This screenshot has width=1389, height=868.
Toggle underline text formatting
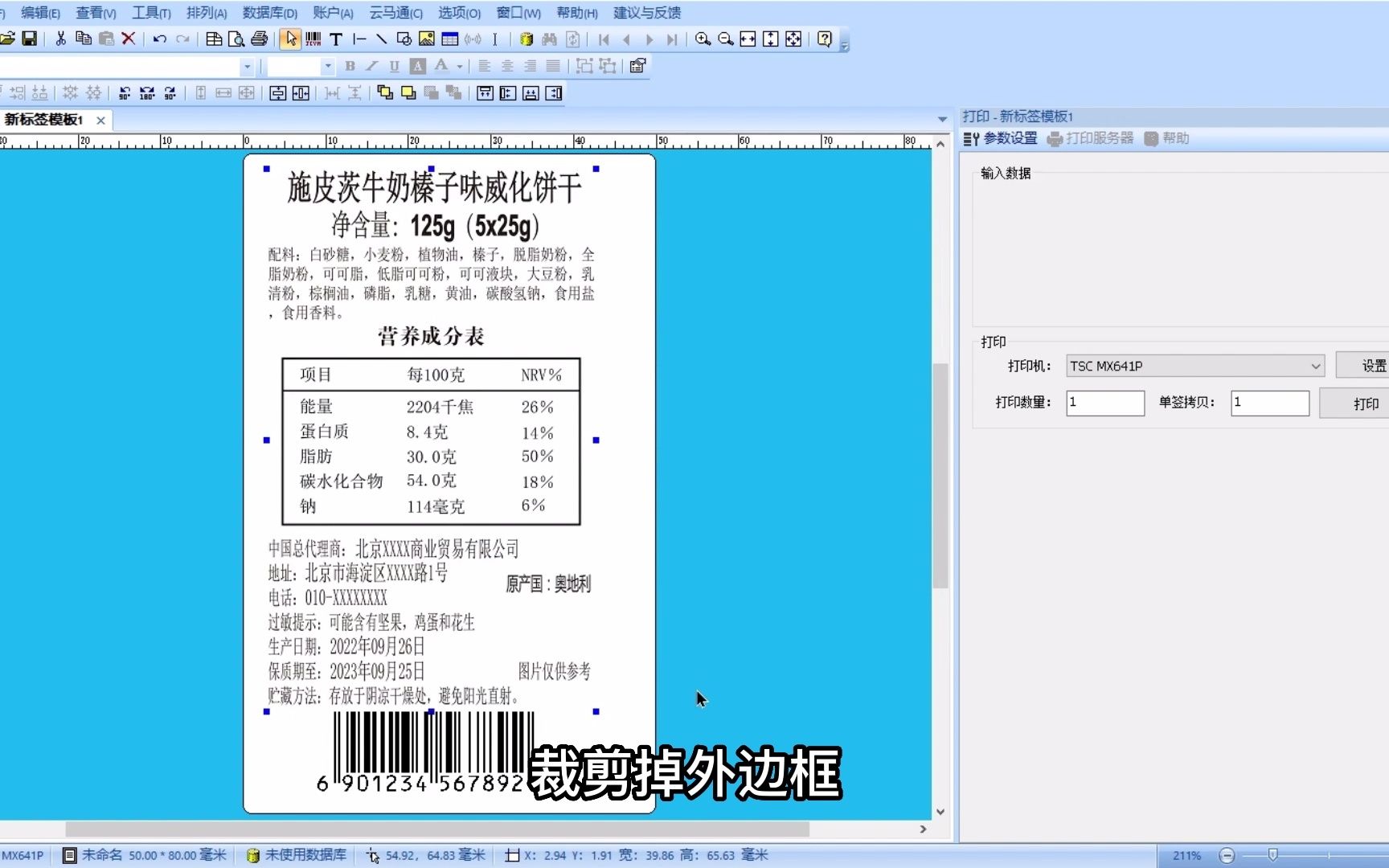tap(394, 66)
